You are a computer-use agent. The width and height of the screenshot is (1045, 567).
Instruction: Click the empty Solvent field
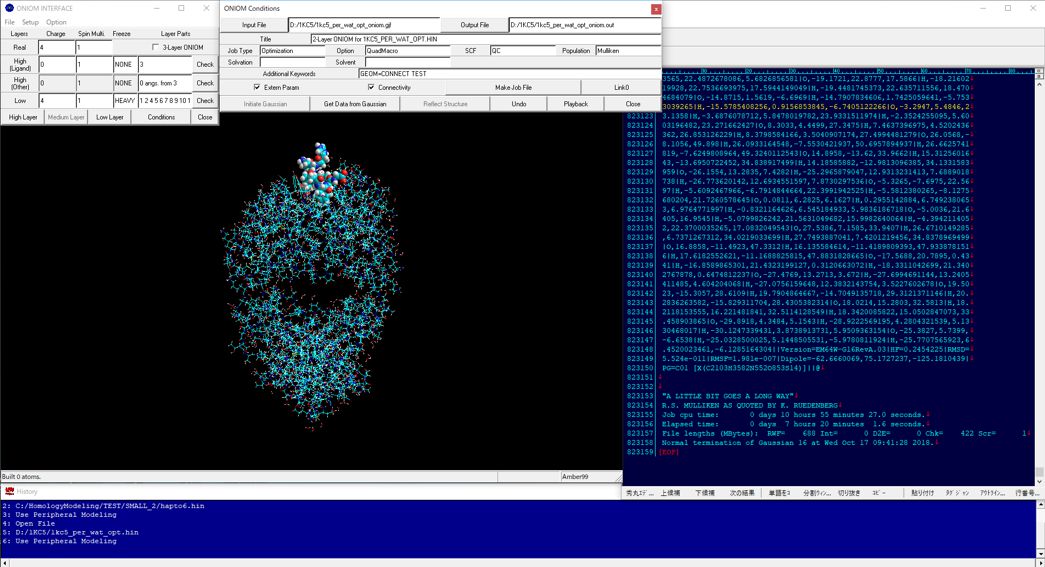tap(407, 62)
